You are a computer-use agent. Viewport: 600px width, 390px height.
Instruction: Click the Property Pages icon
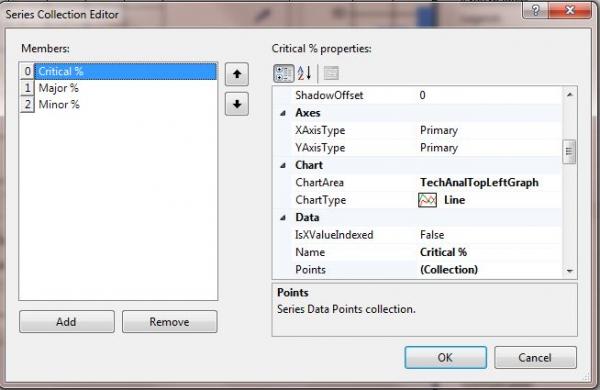(331, 73)
